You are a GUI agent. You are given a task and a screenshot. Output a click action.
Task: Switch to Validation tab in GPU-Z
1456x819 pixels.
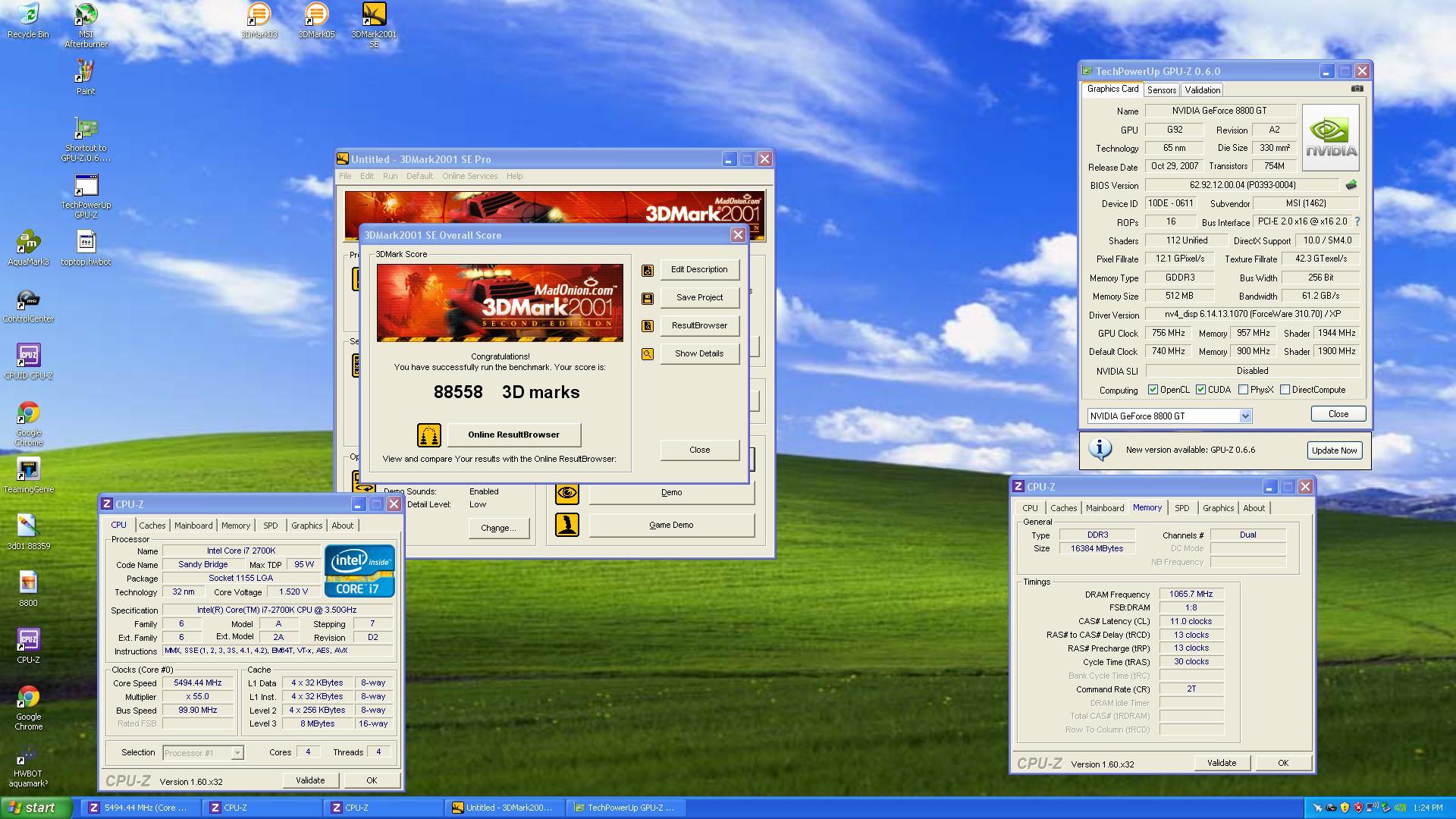point(1202,90)
